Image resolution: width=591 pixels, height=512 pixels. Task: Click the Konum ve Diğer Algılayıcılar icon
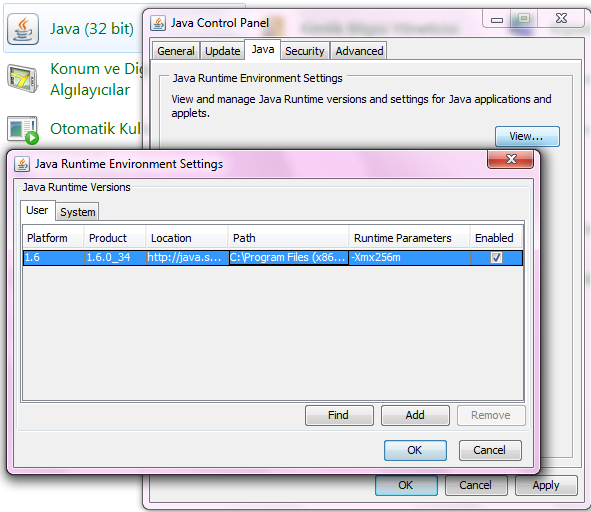[23, 78]
